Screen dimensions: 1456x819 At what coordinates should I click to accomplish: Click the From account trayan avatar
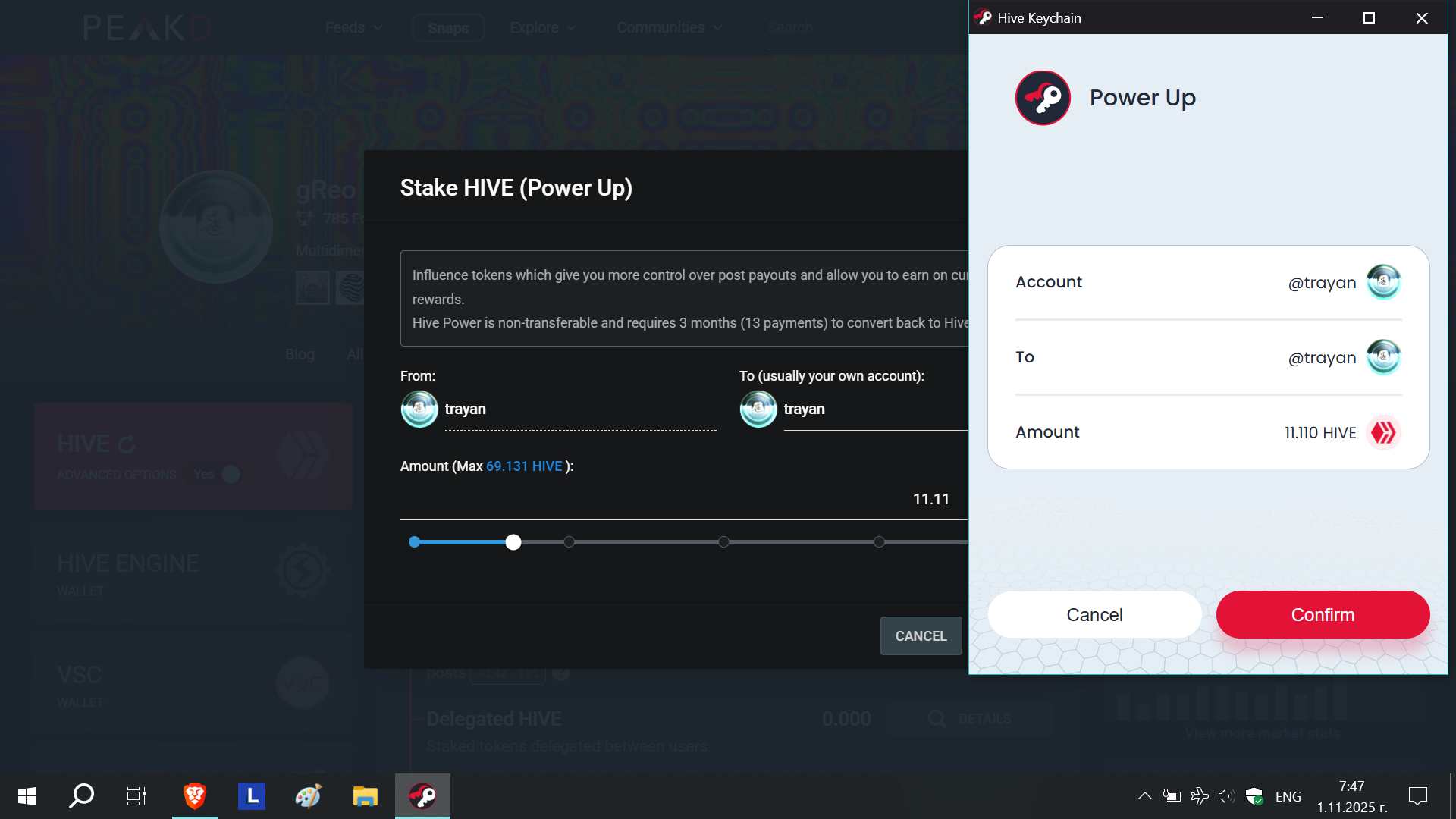[419, 409]
